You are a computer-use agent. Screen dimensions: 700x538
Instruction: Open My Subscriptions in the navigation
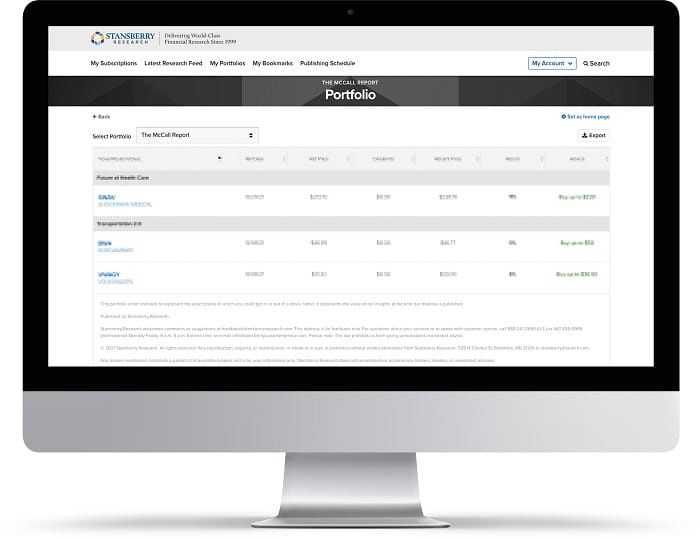[114, 63]
